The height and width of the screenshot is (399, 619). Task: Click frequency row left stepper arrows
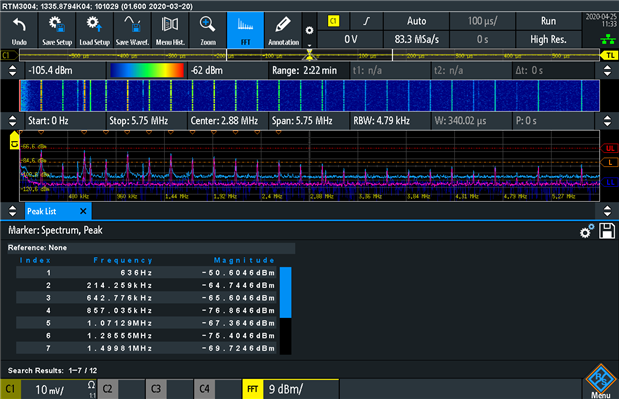tap(13, 121)
